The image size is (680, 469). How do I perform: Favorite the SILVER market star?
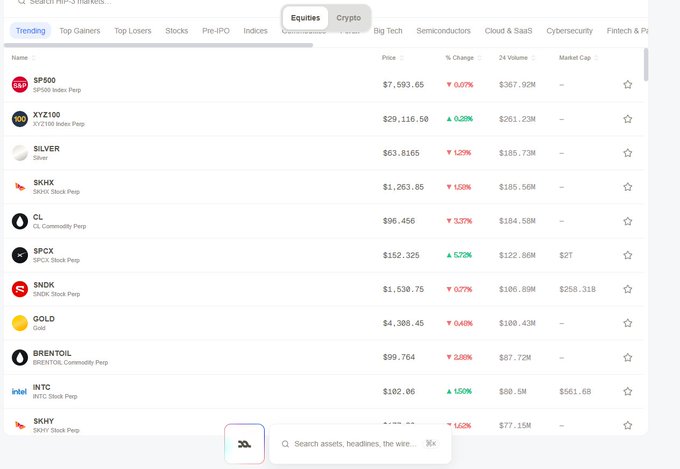pyautogui.click(x=627, y=153)
